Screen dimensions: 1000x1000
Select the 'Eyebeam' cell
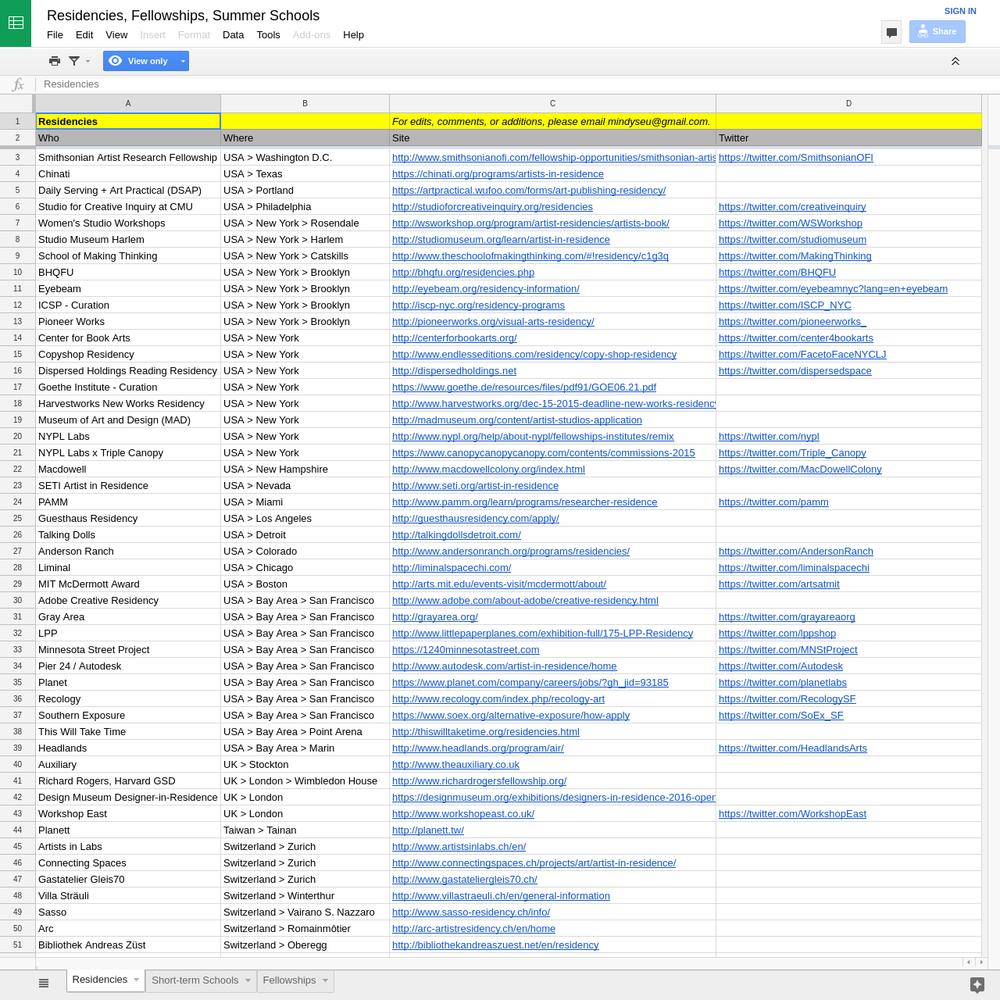pos(128,289)
